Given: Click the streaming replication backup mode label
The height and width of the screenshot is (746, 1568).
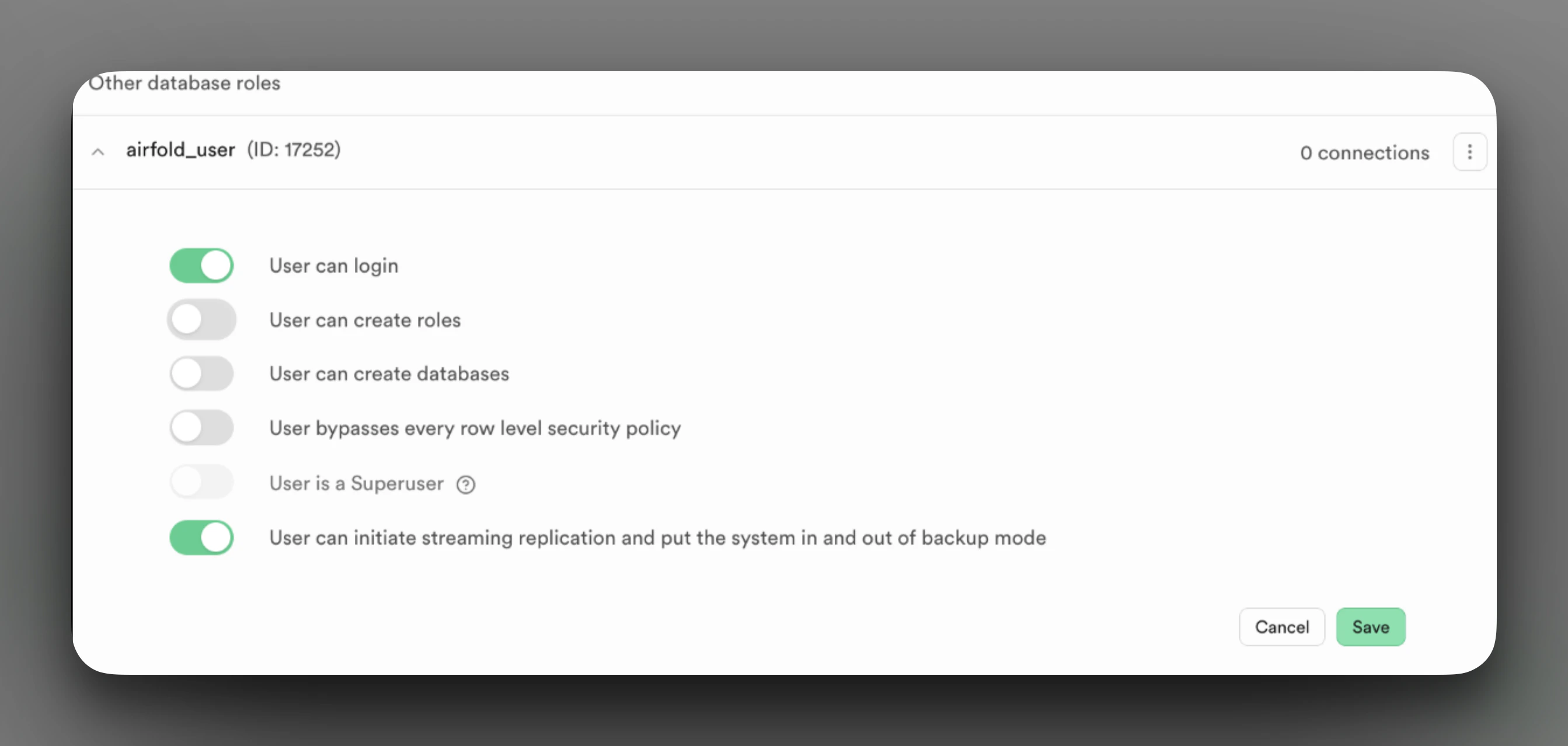Looking at the screenshot, I should pos(657,538).
